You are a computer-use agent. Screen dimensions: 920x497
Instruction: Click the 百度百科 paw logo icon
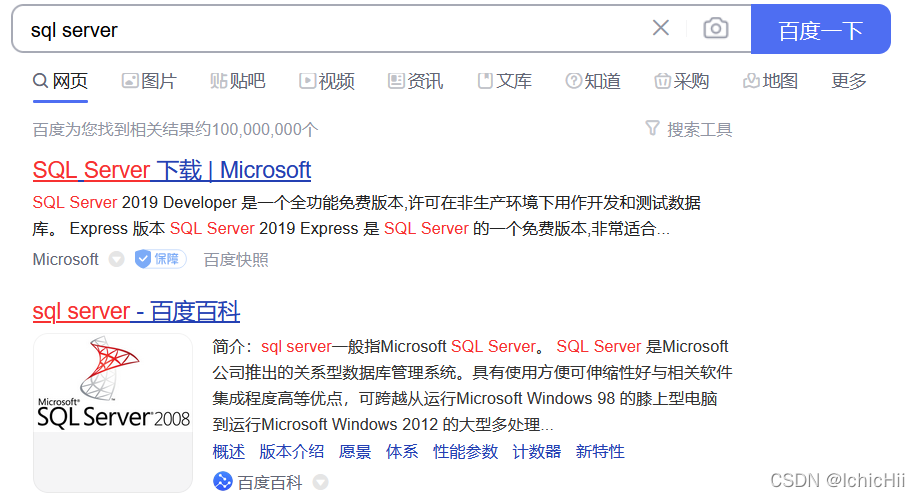tap(222, 481)
